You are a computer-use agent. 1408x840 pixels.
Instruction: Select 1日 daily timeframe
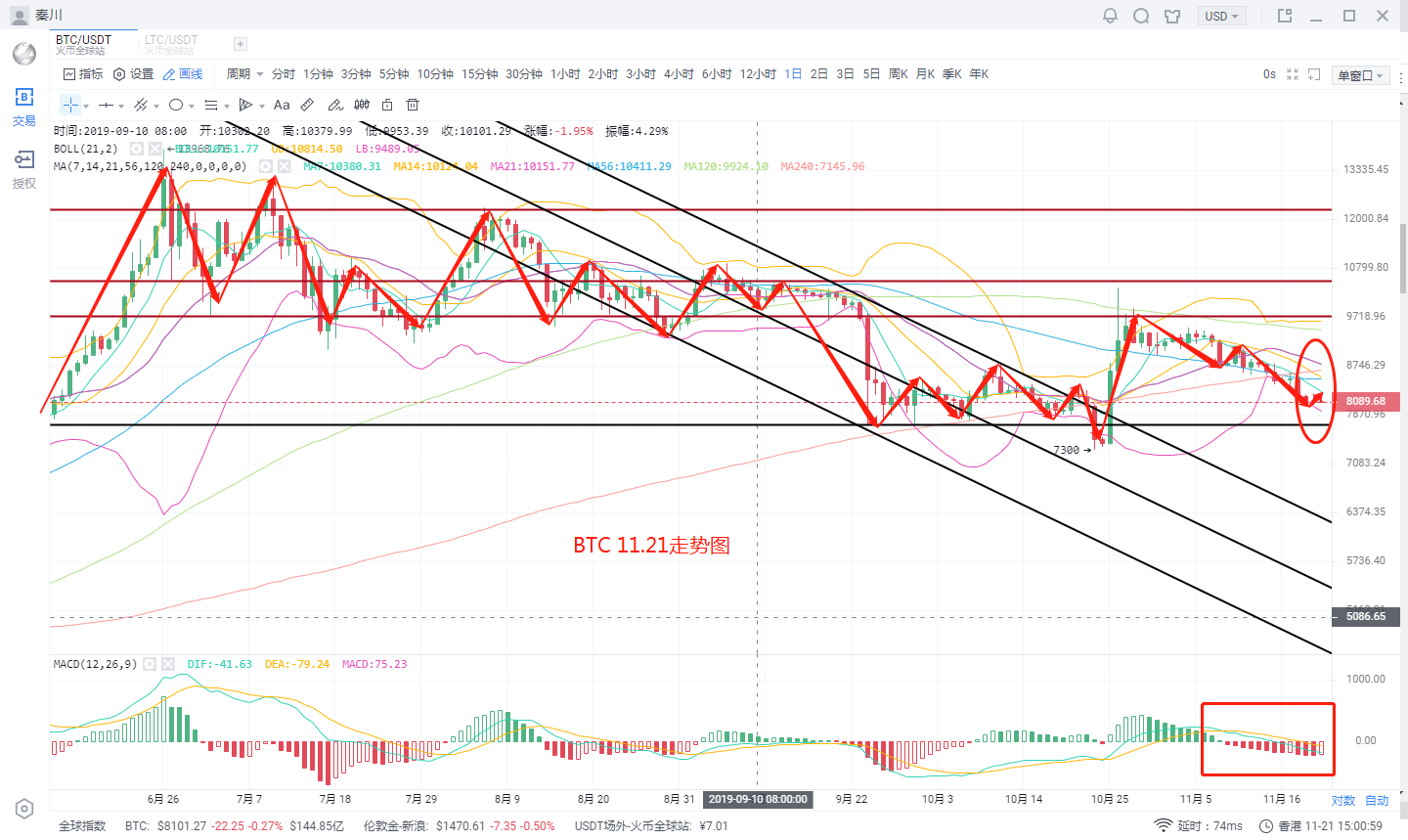793,74
